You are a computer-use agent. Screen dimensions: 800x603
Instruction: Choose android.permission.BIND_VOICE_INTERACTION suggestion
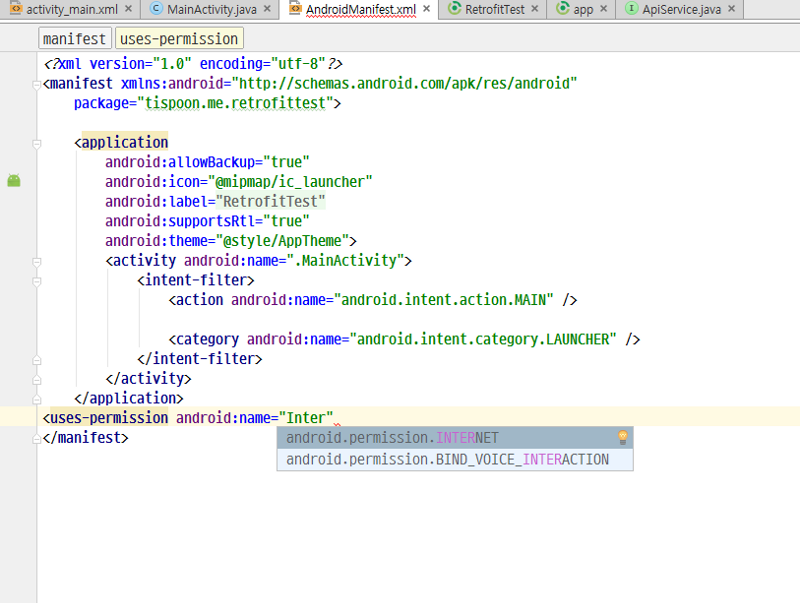455,460
